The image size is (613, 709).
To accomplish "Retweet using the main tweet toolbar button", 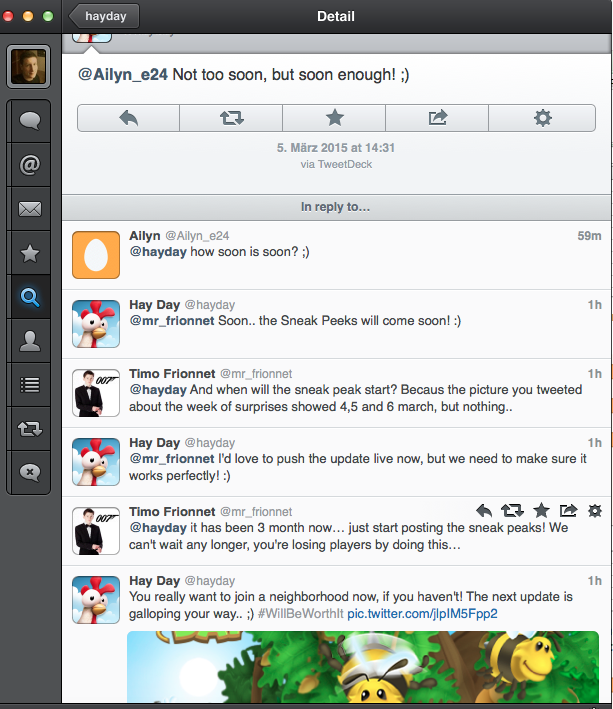I will pyautogui.click(x=231, y=118).
